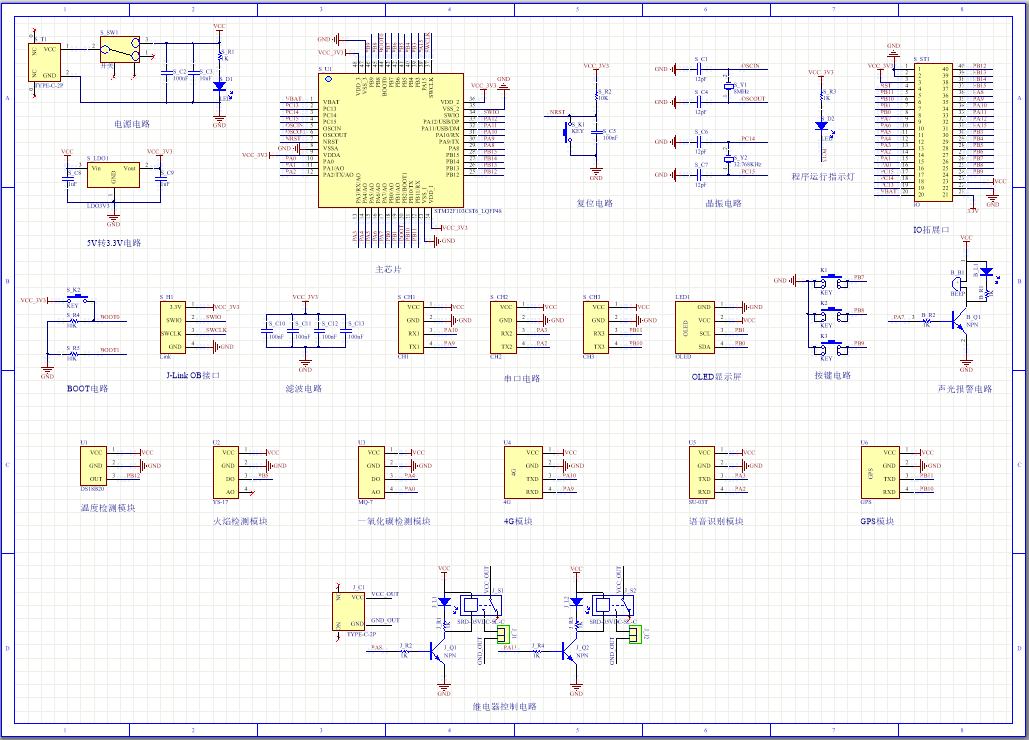This screenshot has height=740, width=1029.
Task: Click crystal S_Y2 32.768KHz
Action: 728,159
